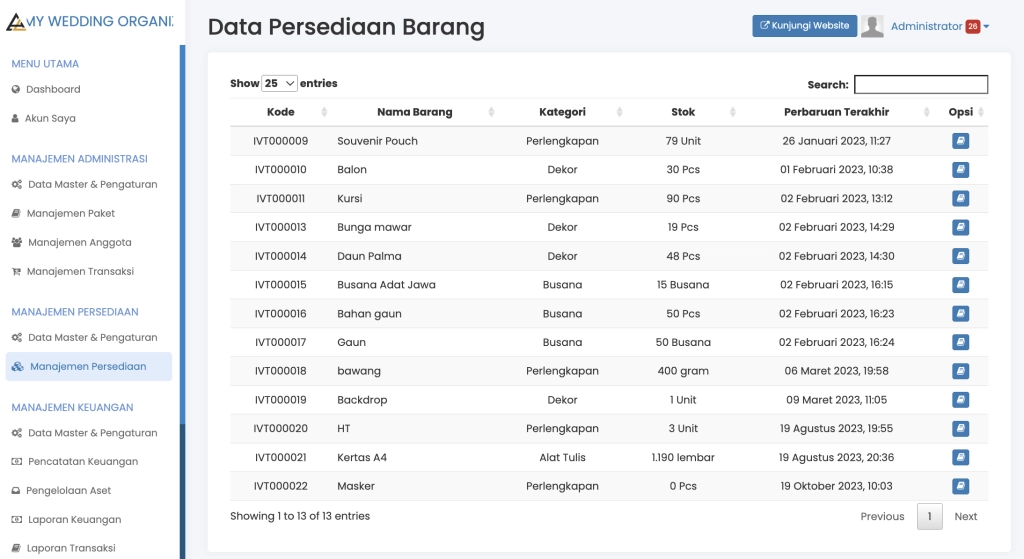Click the Next pagination button
Viewport: 1024px width, 559px height.
click(x=965, y=517)
